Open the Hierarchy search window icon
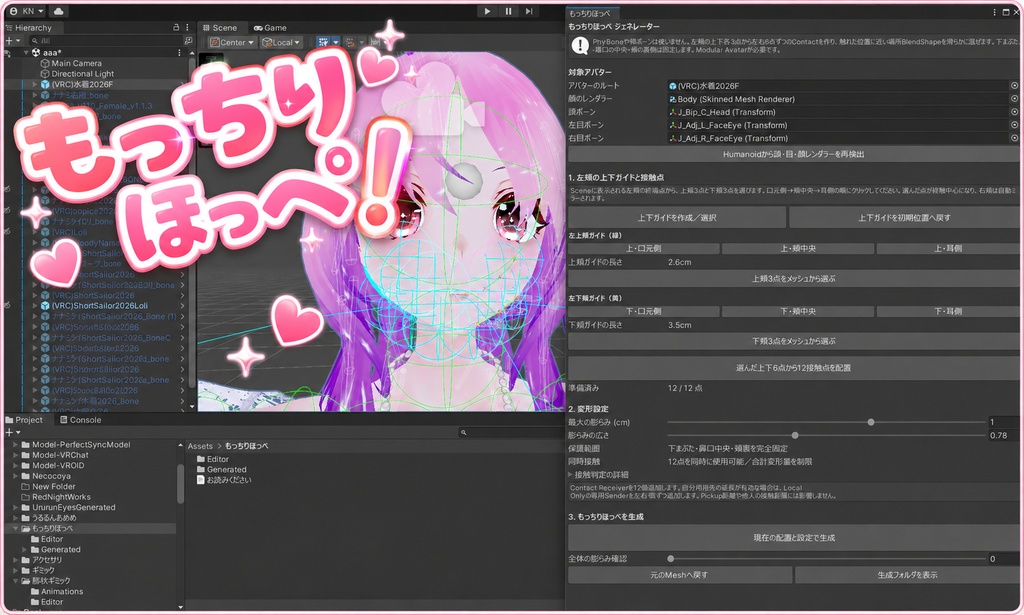This screenshot has width=1024, height=615. [x=188, y=40]
